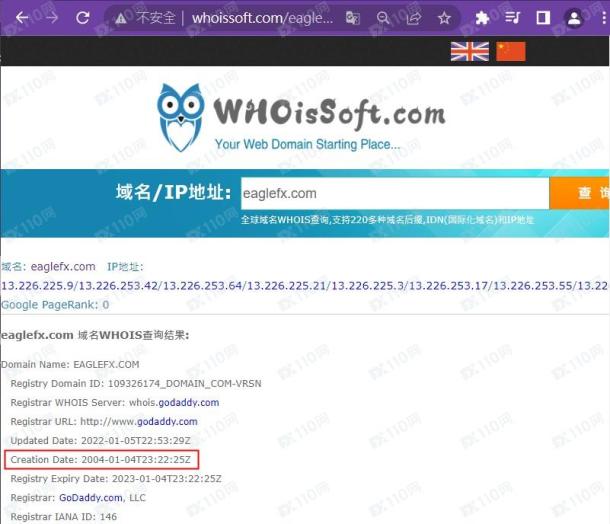Select the Registry Expiry Date 2023-01-04 line
This screenshot has width=610, height=524.
click(116, 479)
